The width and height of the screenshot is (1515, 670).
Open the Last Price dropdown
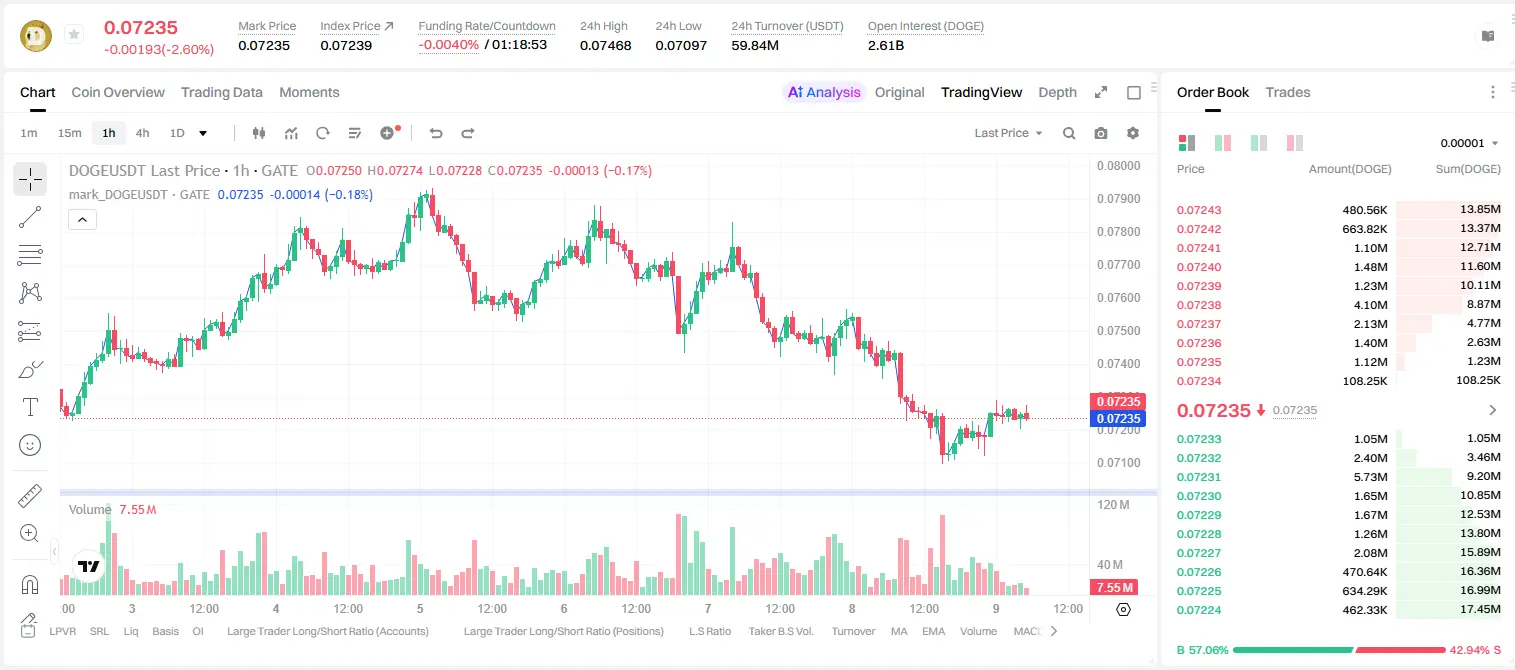tap(1008, 133)
